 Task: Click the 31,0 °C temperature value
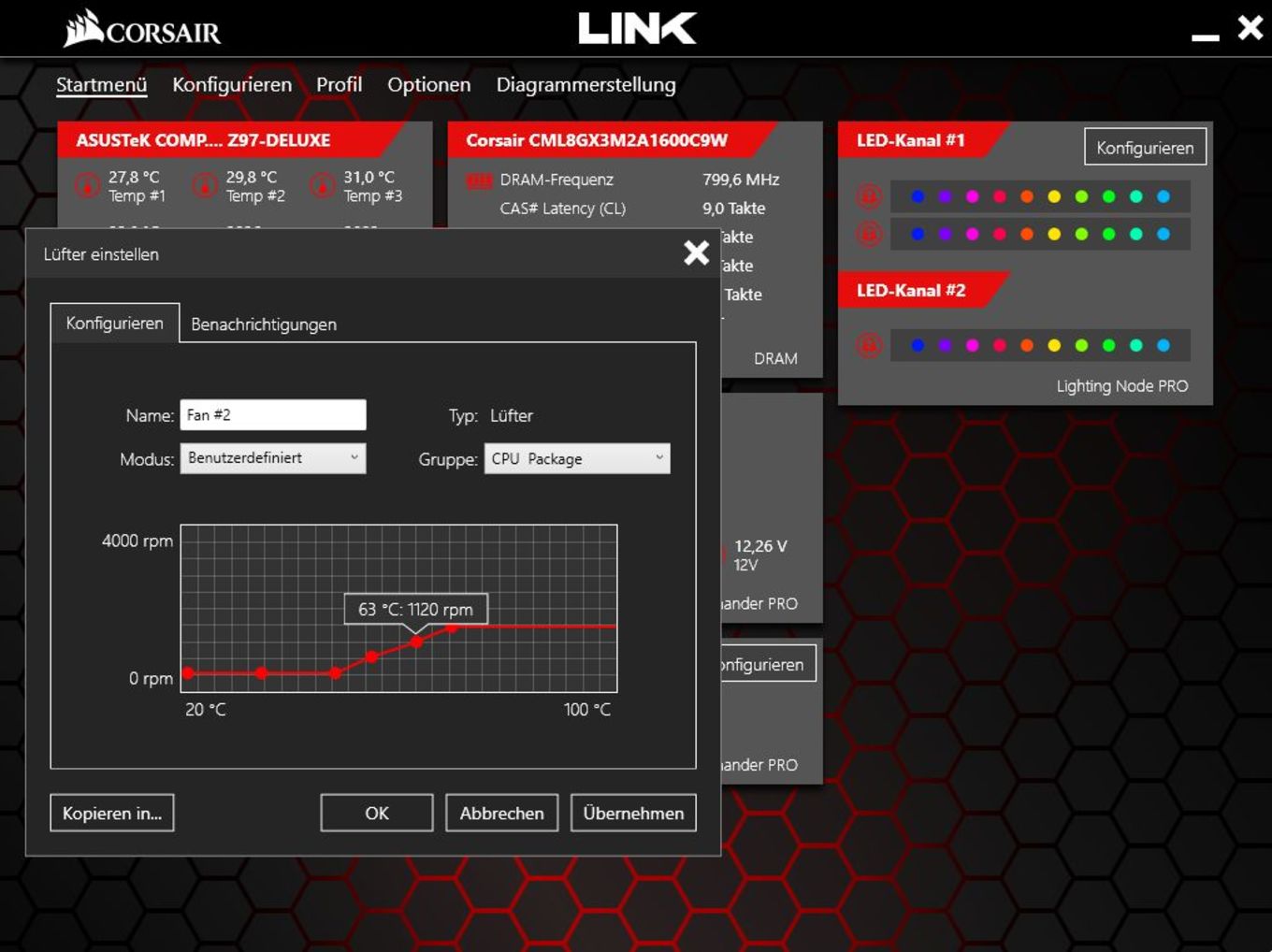coord(369,177)
